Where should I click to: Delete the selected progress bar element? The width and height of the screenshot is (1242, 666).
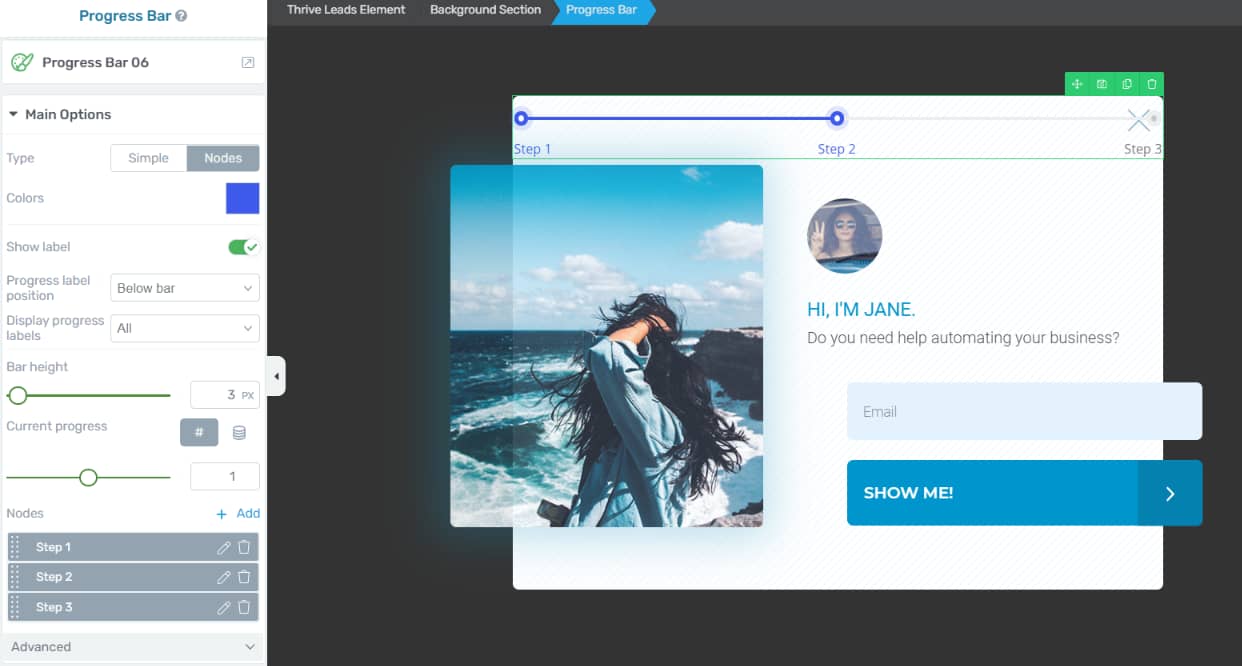pyautogui.click(x=1152, y=84)
